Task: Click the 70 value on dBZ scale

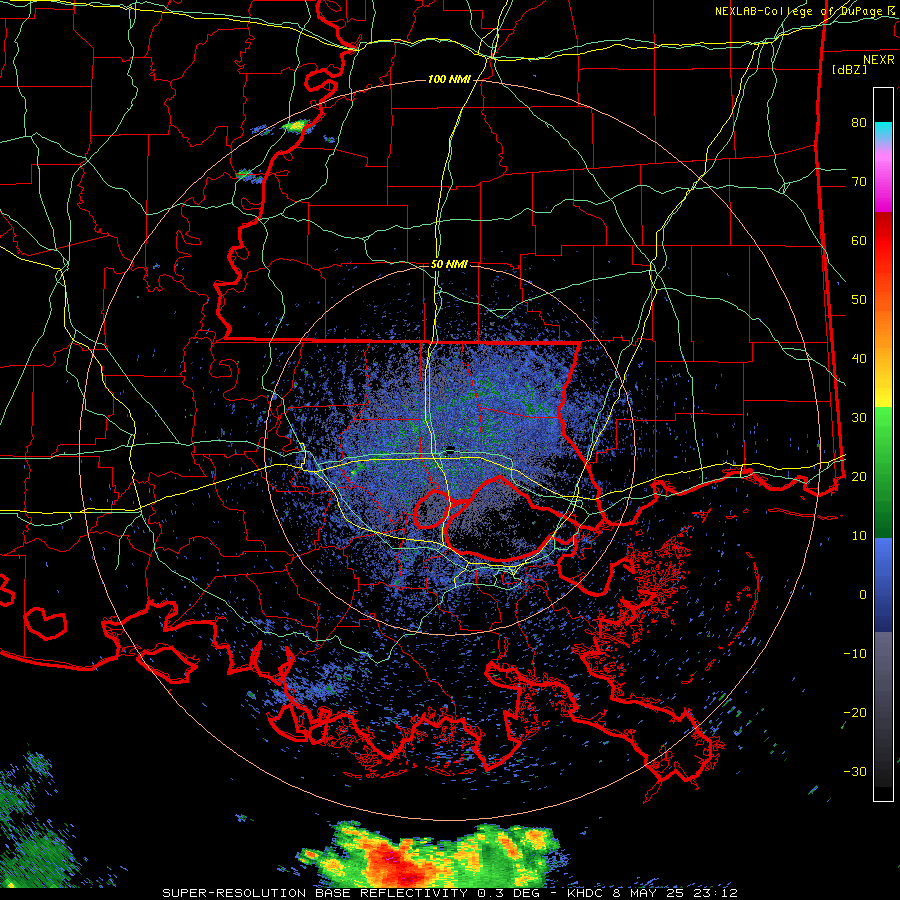Action: point(859,182)
